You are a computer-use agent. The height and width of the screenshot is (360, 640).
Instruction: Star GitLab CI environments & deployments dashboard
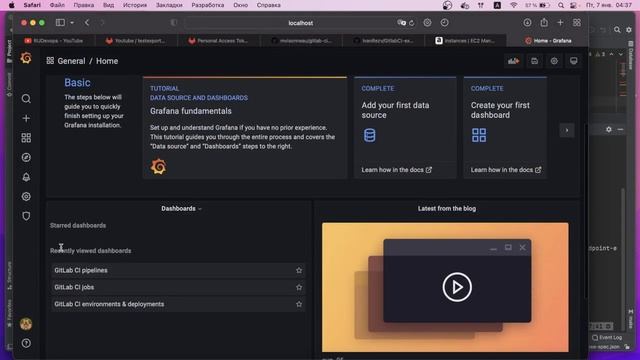299,304
